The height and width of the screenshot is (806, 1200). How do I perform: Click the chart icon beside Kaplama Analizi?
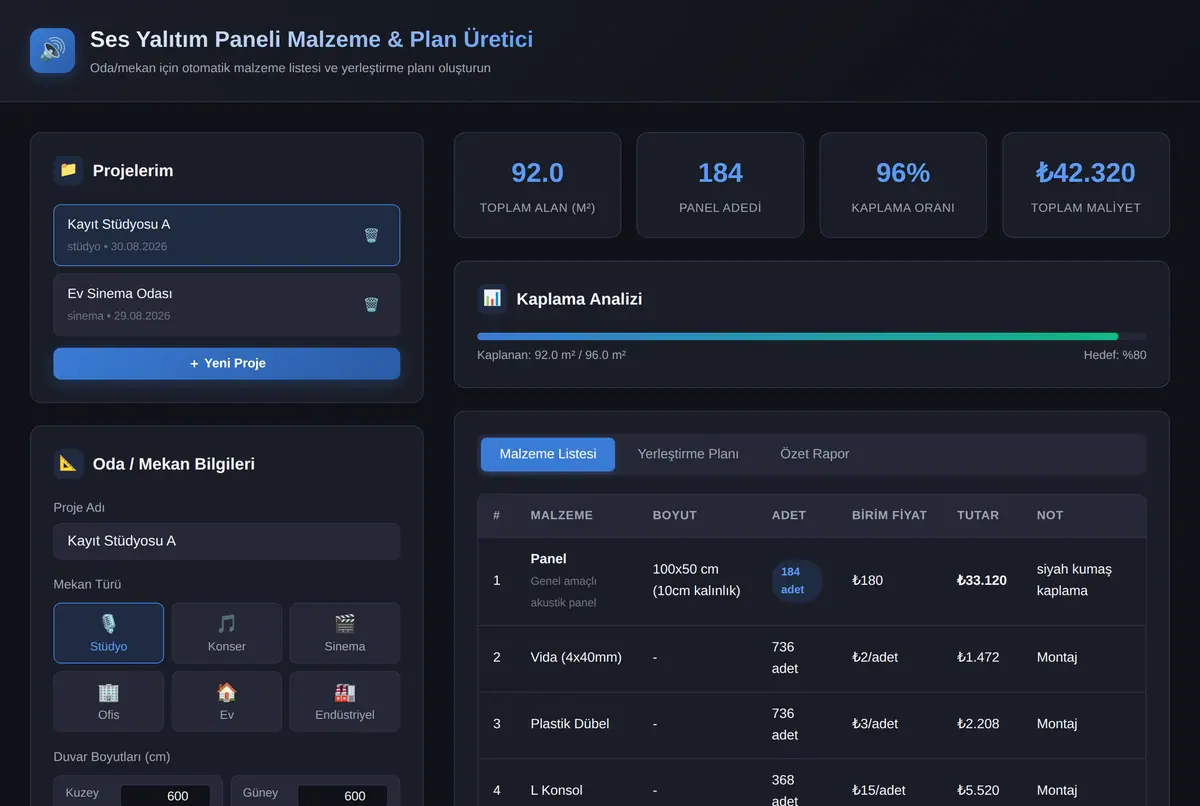(492, 298)
